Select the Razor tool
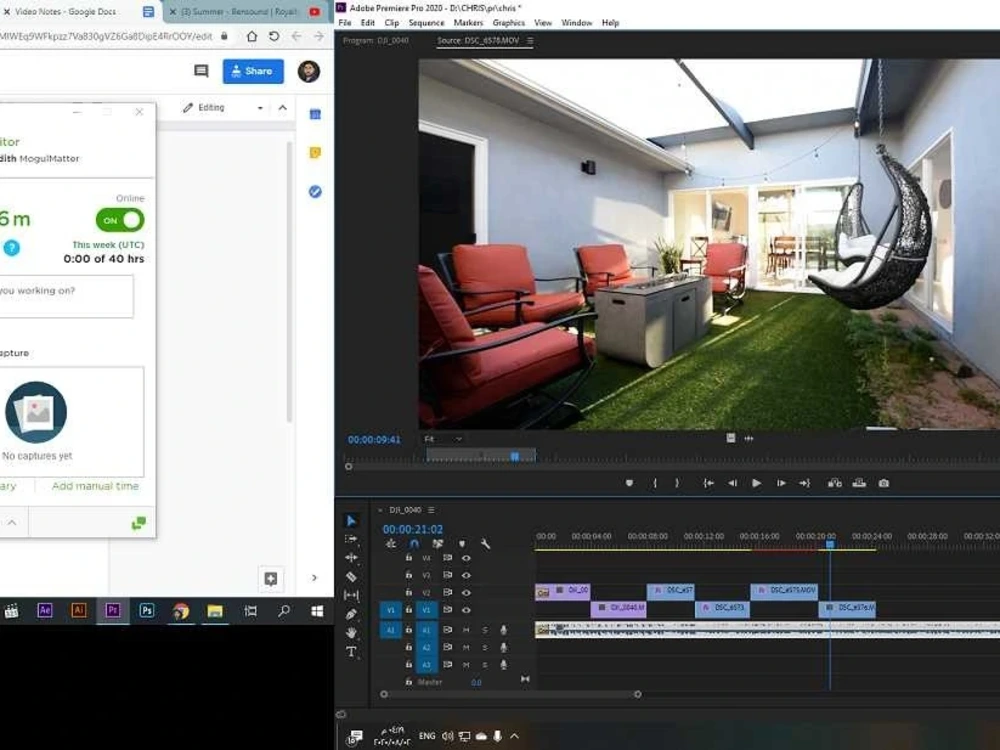Screen dimensions: 1000x750 coord(351,577)
